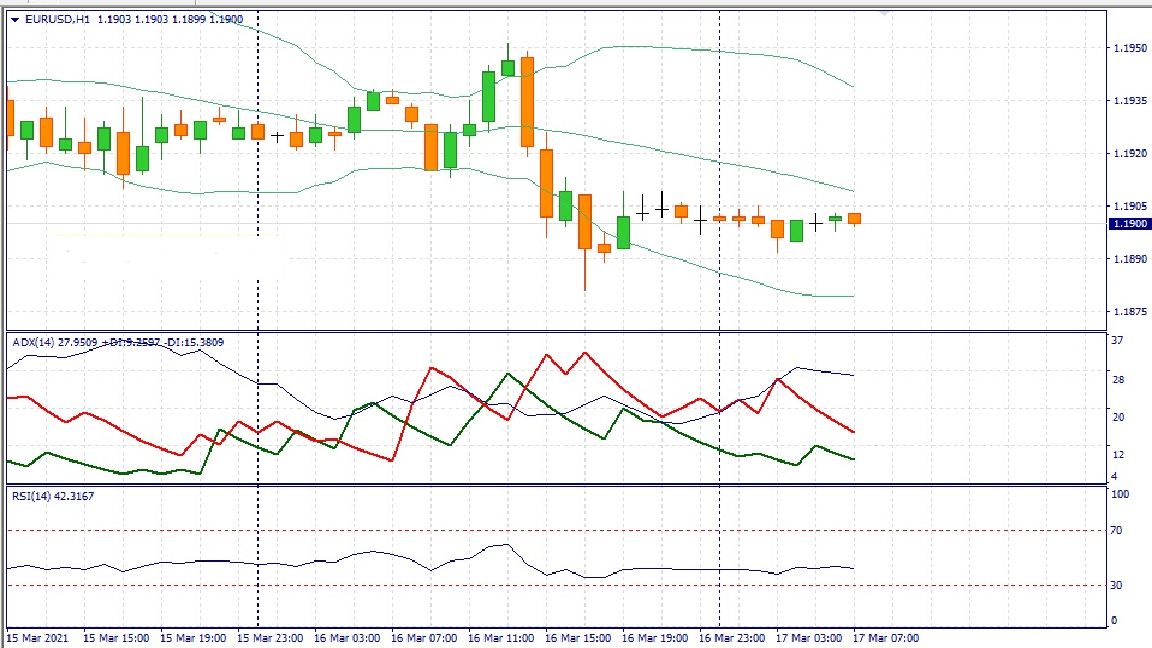Select the highlighted 1.1900 current price tag
Image resolution: width=1152 pixels, height=648 pixels.
coord(1130,224)
